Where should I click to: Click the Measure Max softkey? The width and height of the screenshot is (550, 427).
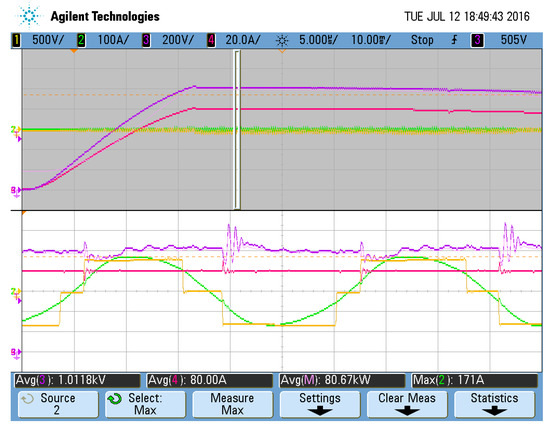[x=232, y=404]
